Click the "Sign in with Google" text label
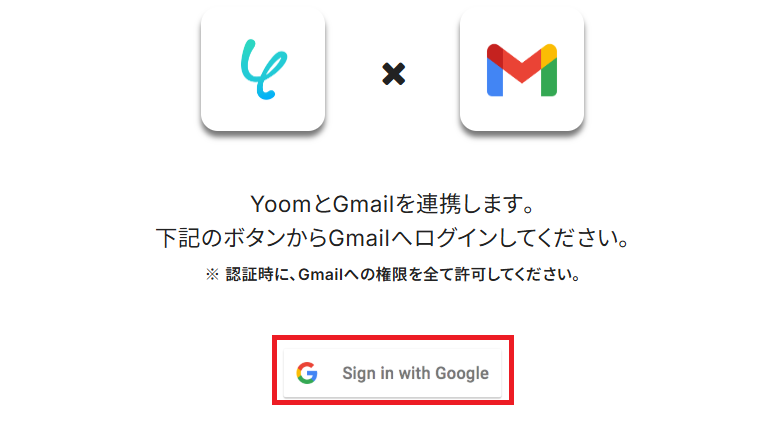The height and width of the screenshot is (422, 761). pos(415,373)
